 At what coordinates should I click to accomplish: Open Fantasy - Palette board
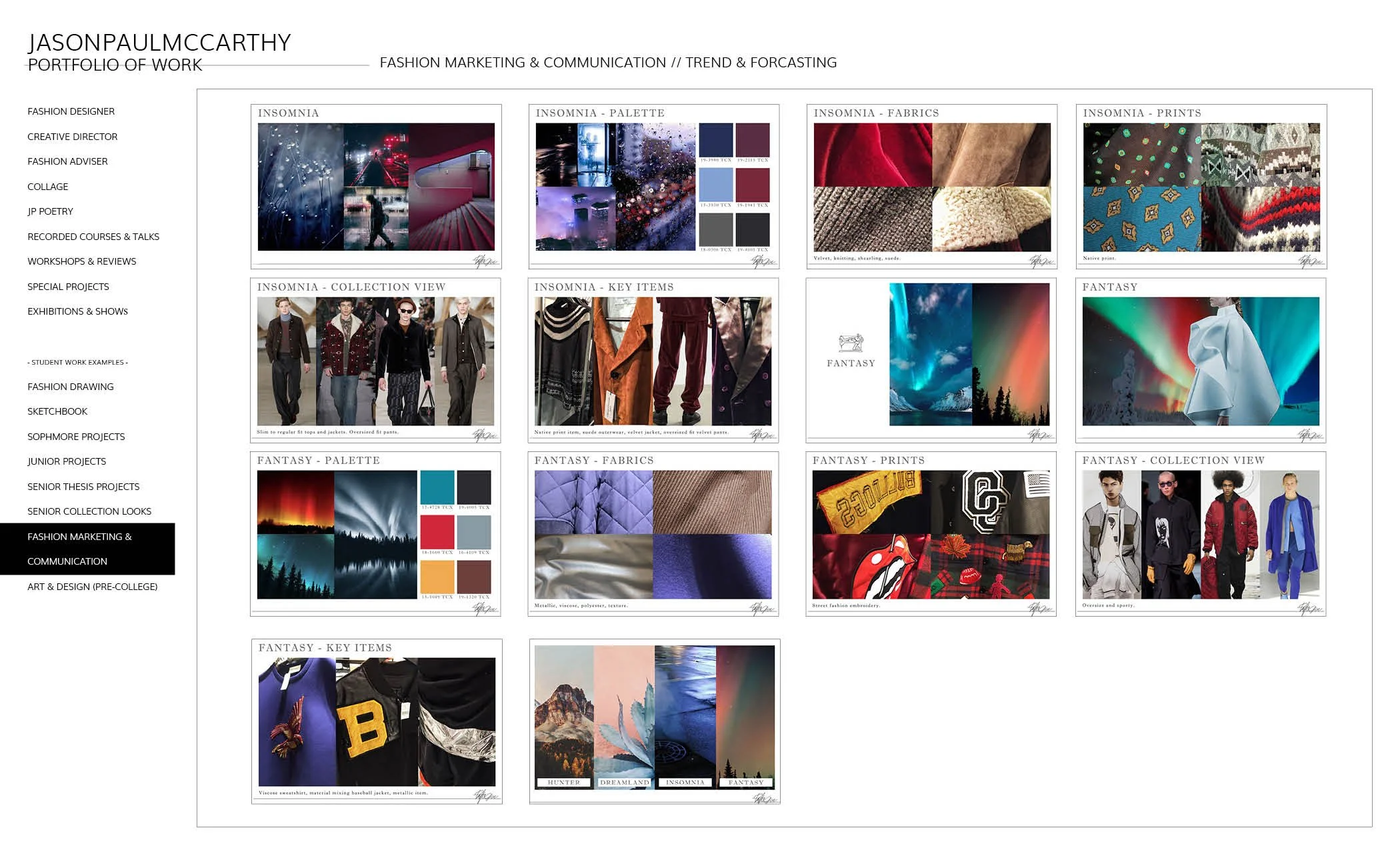point(375,534)
